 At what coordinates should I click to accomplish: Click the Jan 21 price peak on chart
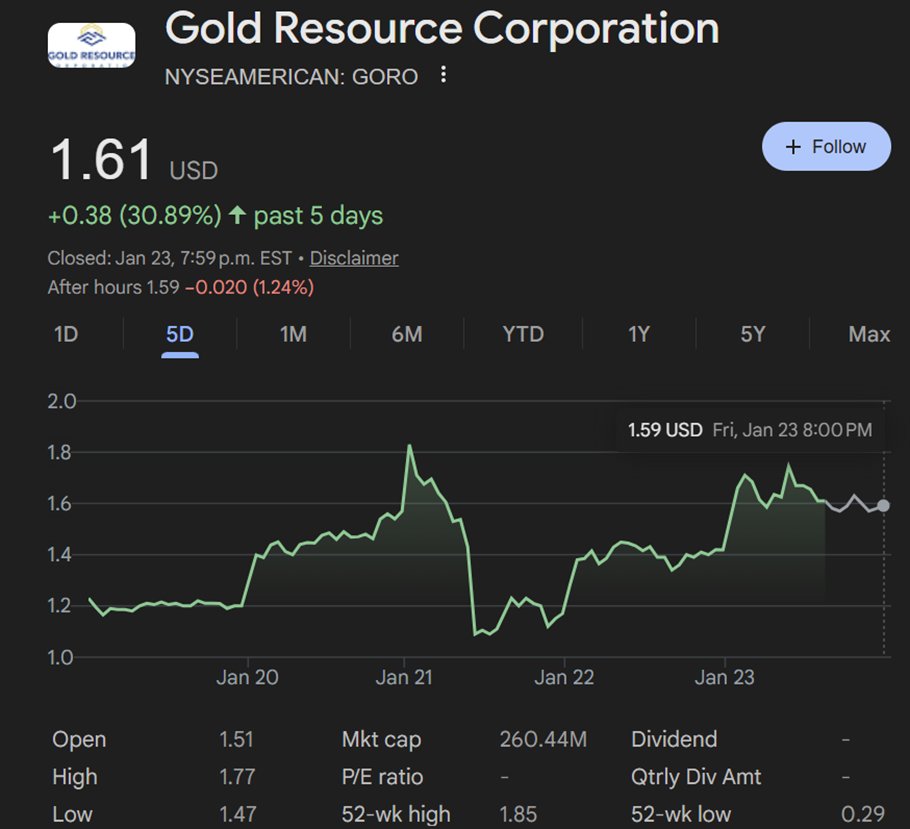click(x=410, y=446)
